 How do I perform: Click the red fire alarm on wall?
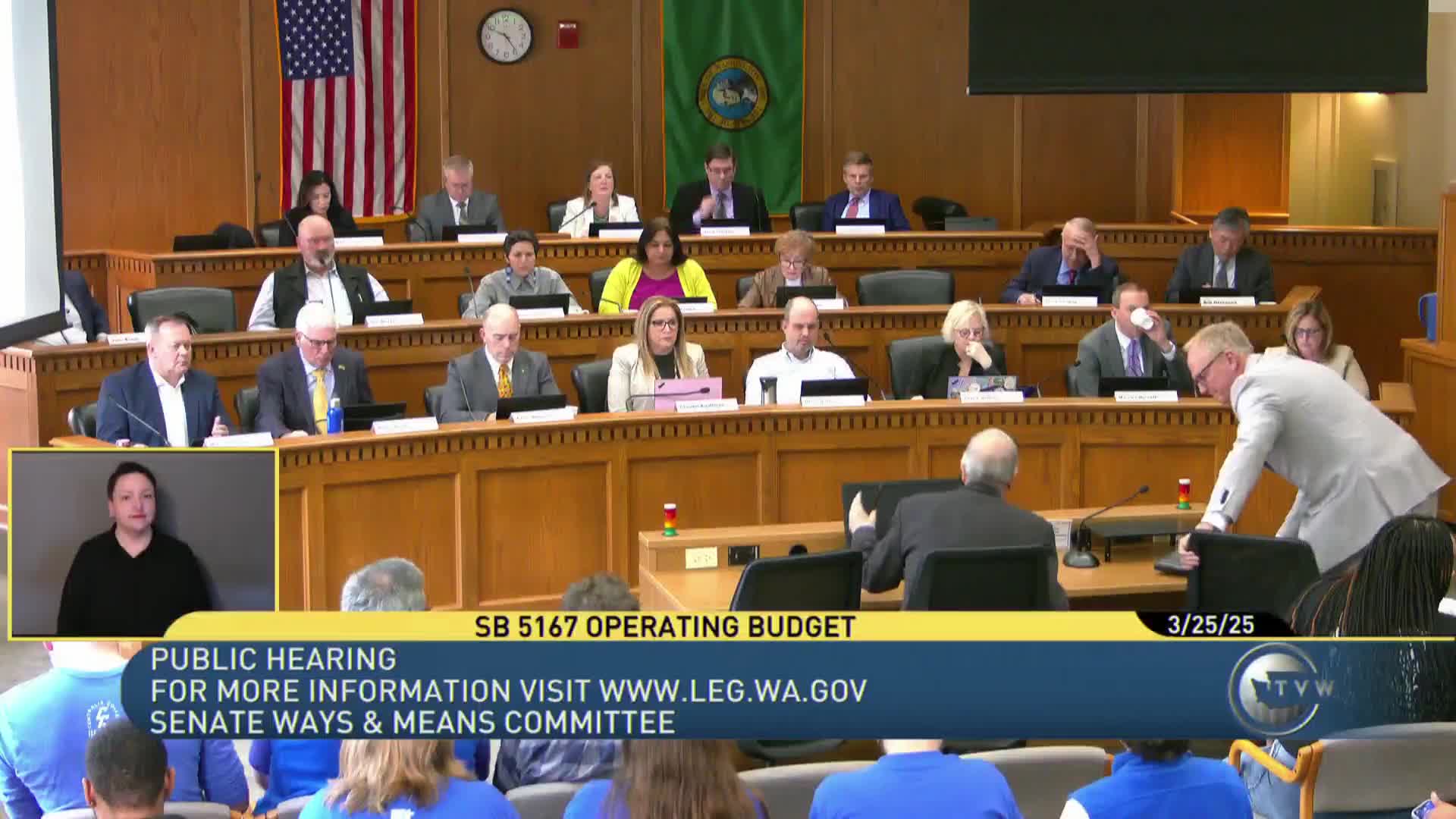point(568,35)
